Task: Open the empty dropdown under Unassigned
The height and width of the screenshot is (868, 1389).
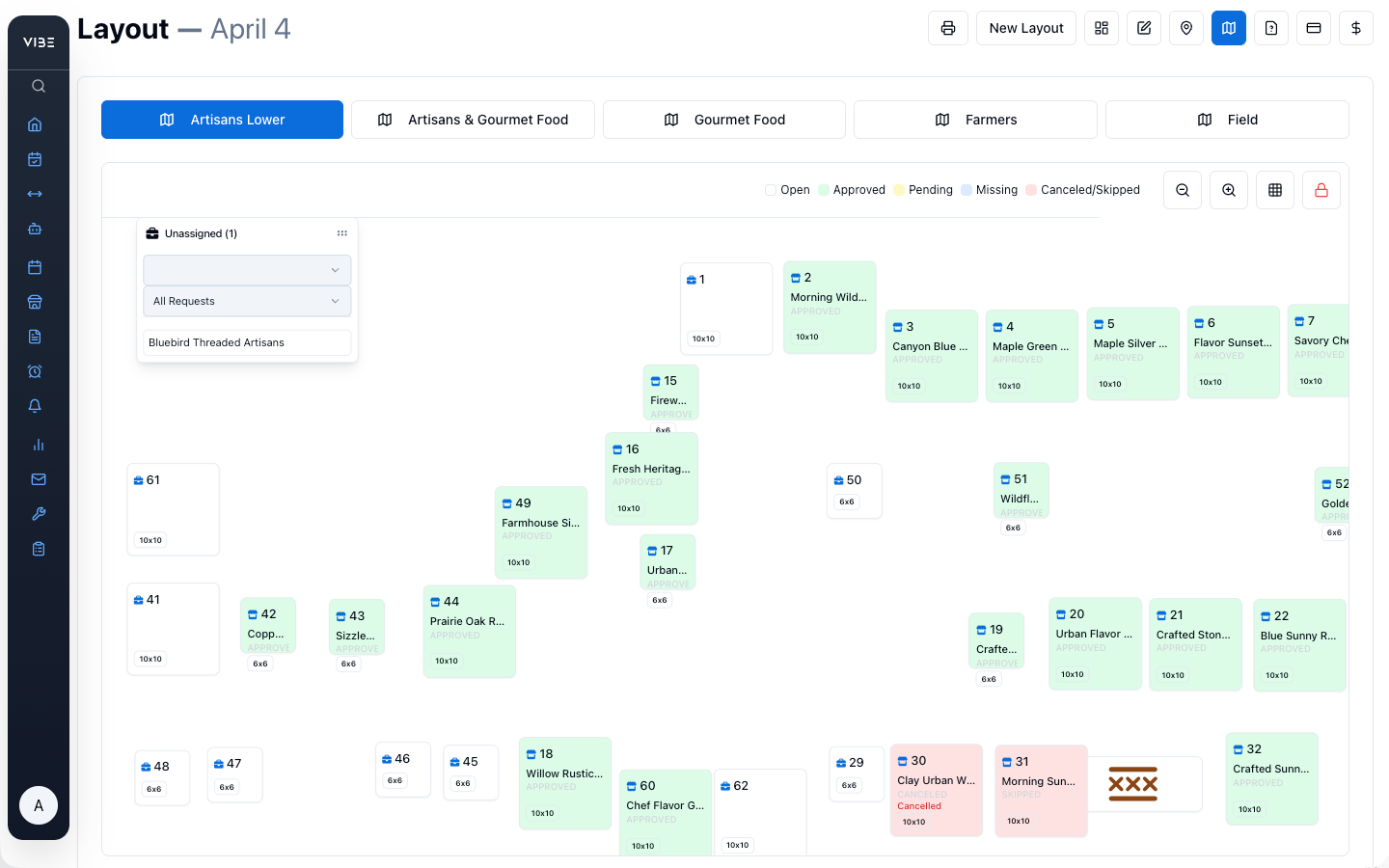Action: tap(247, 270)
